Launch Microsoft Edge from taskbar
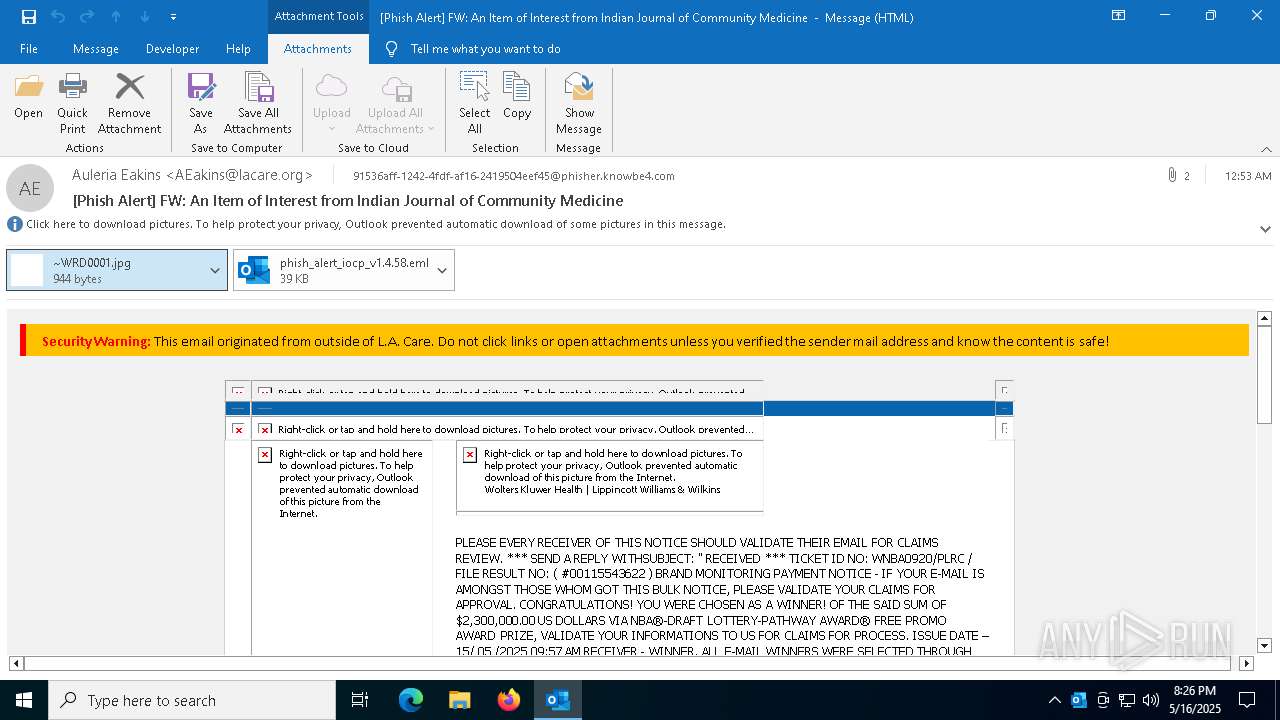The height and width of the screenshot is (720, 1280). 411,700
